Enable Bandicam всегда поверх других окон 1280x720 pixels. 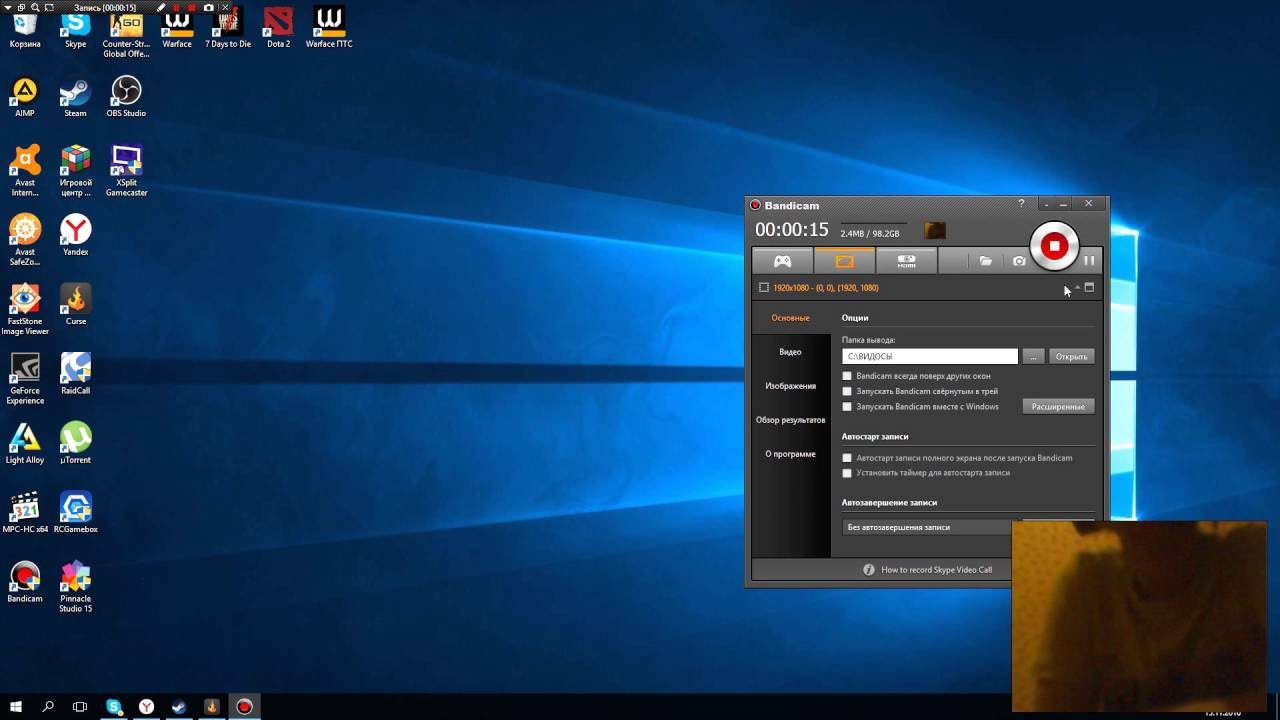click(x=847, y=376)
